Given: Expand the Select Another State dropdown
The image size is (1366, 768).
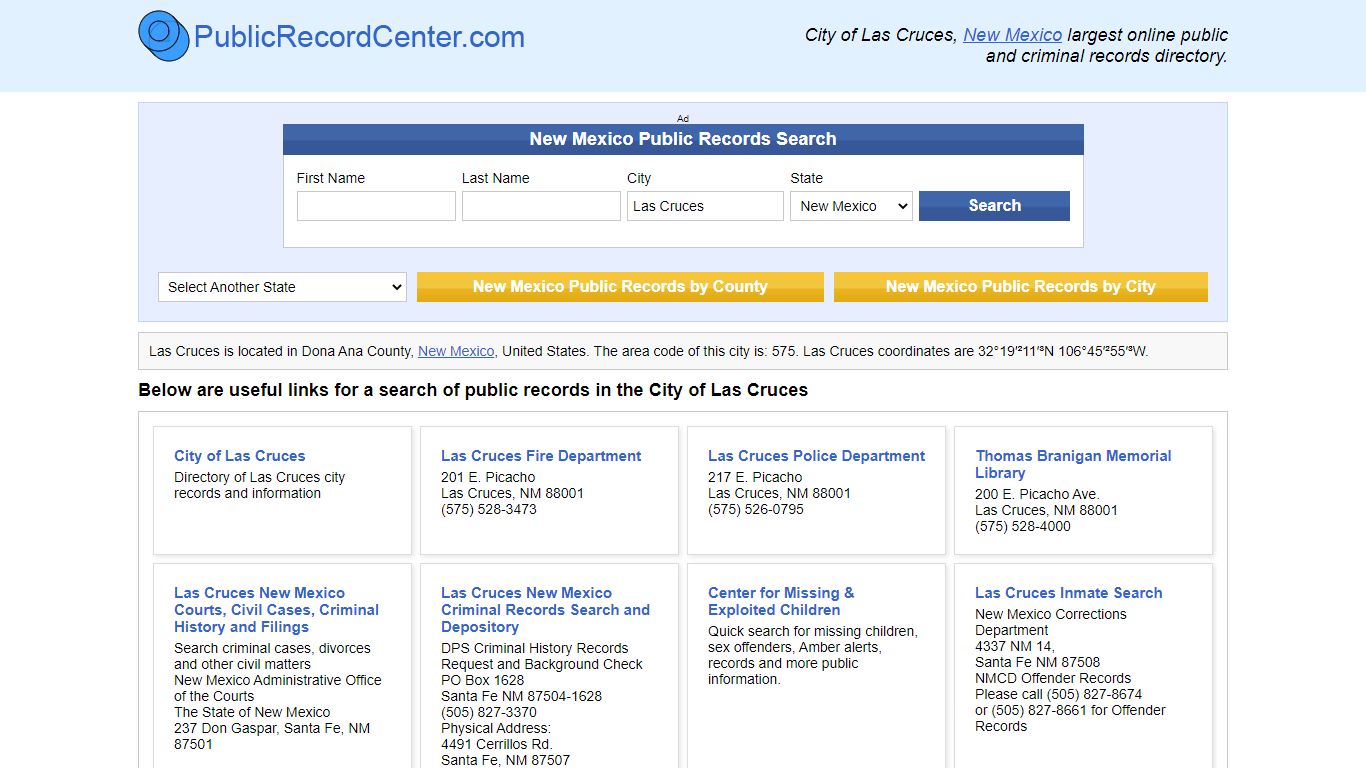Looking at the screenshot, I should (282, 287).
